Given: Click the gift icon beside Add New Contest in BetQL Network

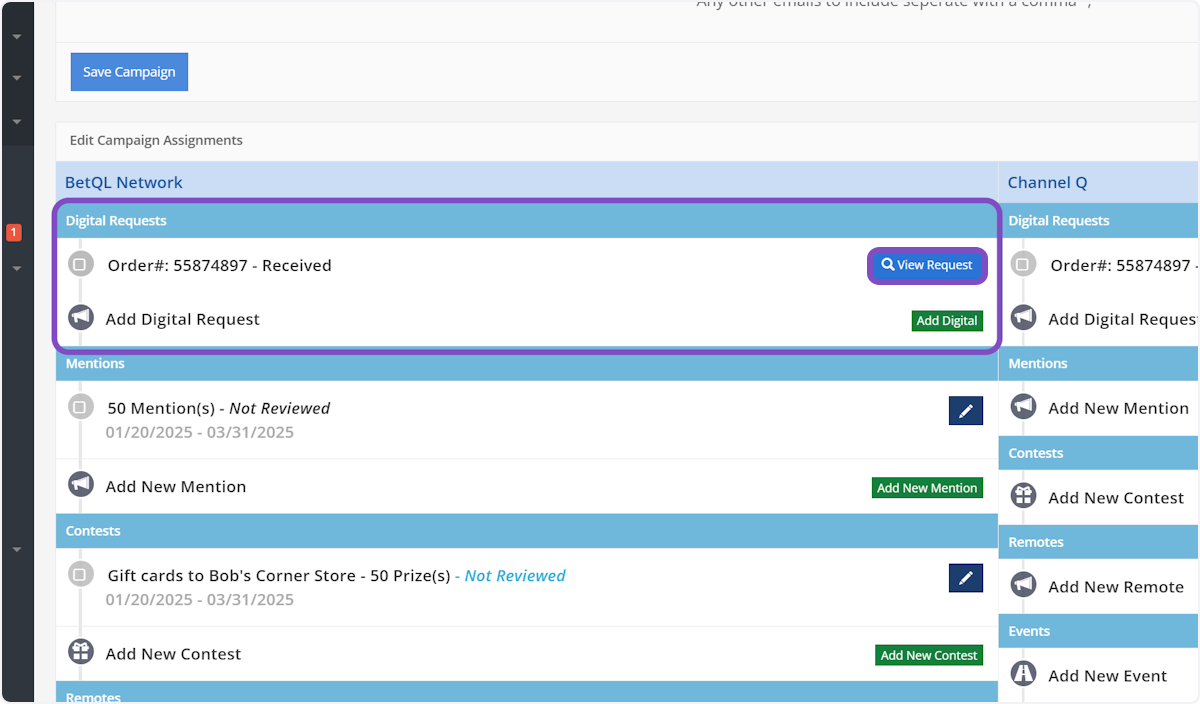Looking at the screenshot, I should [x=81, y=652].
